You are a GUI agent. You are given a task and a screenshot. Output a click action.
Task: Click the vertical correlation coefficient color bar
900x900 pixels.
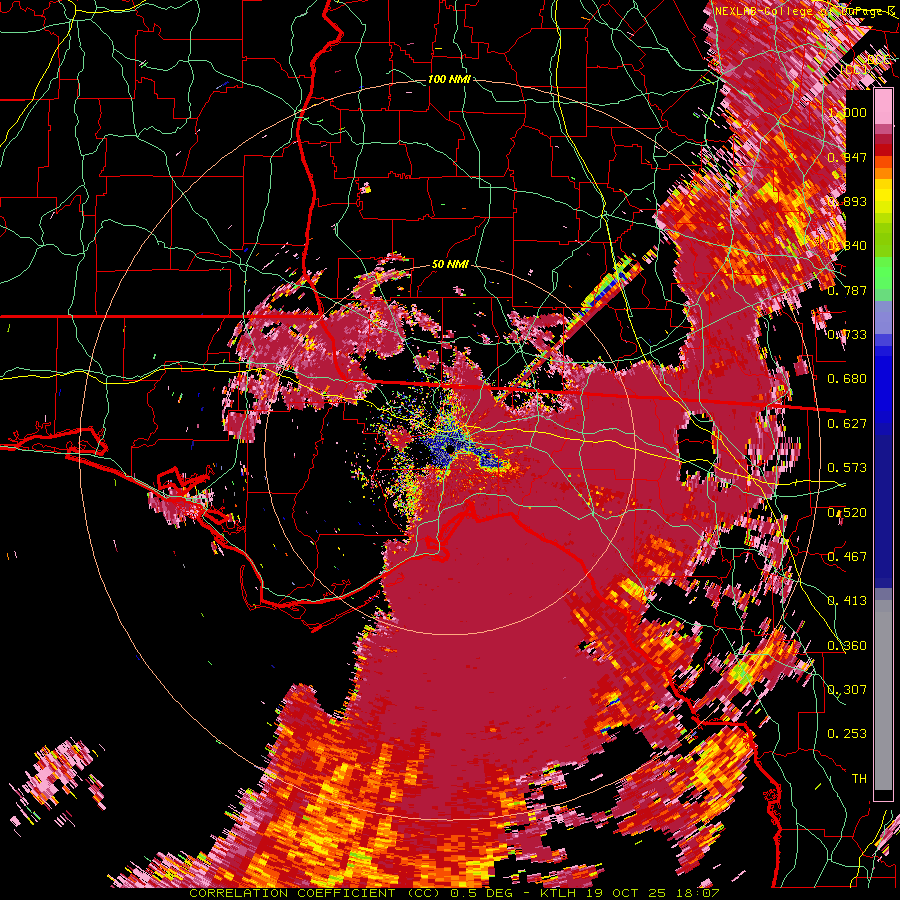883,444
